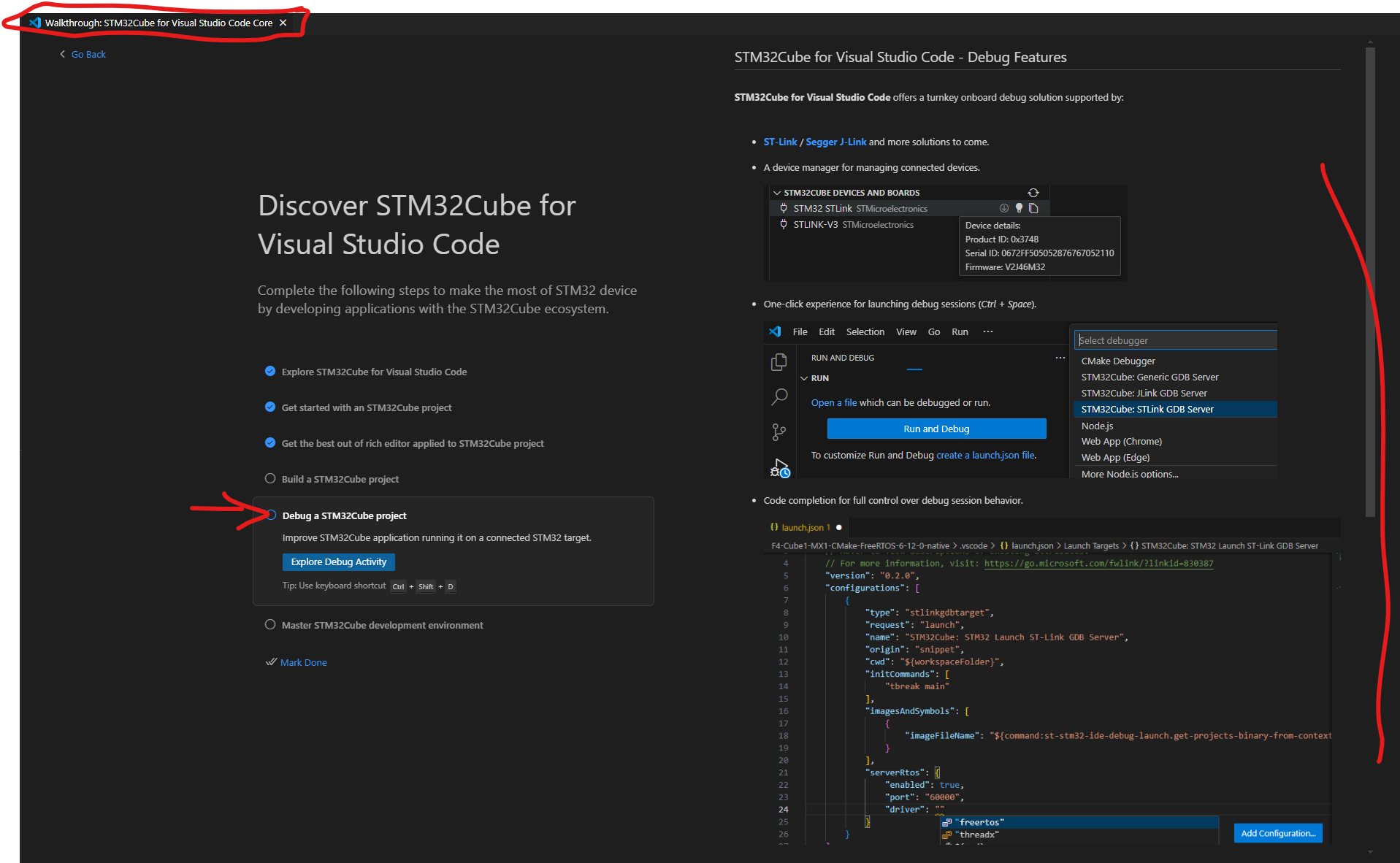
Task: Copy device details using copy icon on STM32 STLink
Action: [1033, 208]
